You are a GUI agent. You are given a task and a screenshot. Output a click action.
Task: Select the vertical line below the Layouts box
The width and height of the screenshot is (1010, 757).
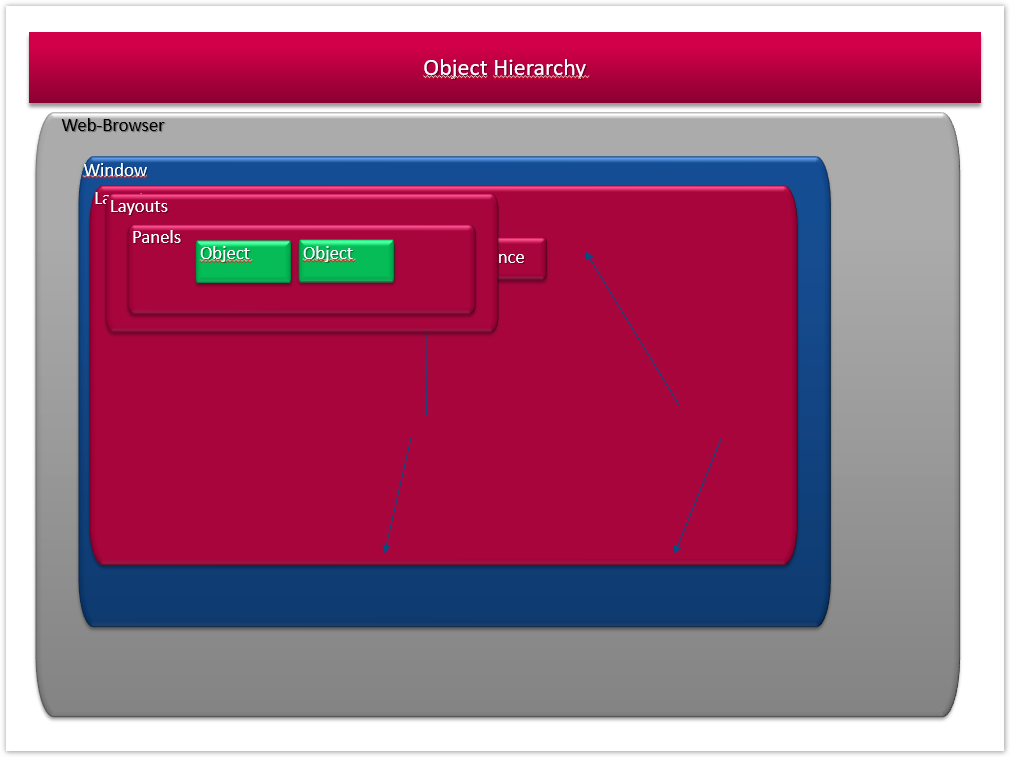pyautogui.click(x=427, y=375)
